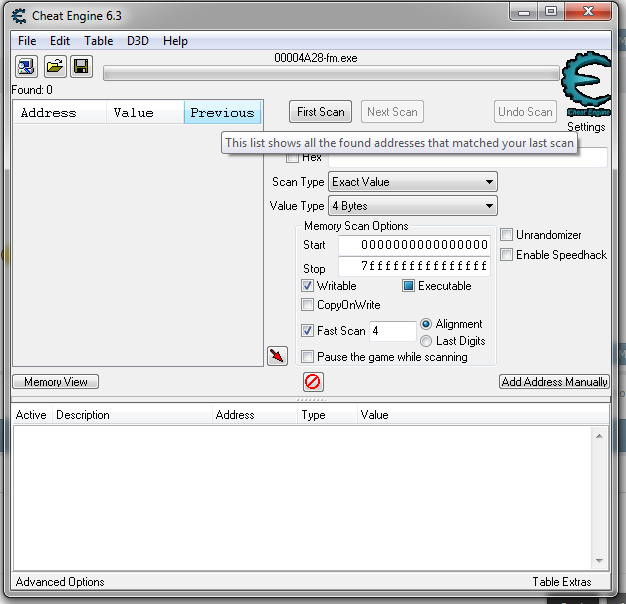Viewport: 626px width, 604px height.
Task: Uncheck the Writable checkbox
Action: tap(307, 286)
